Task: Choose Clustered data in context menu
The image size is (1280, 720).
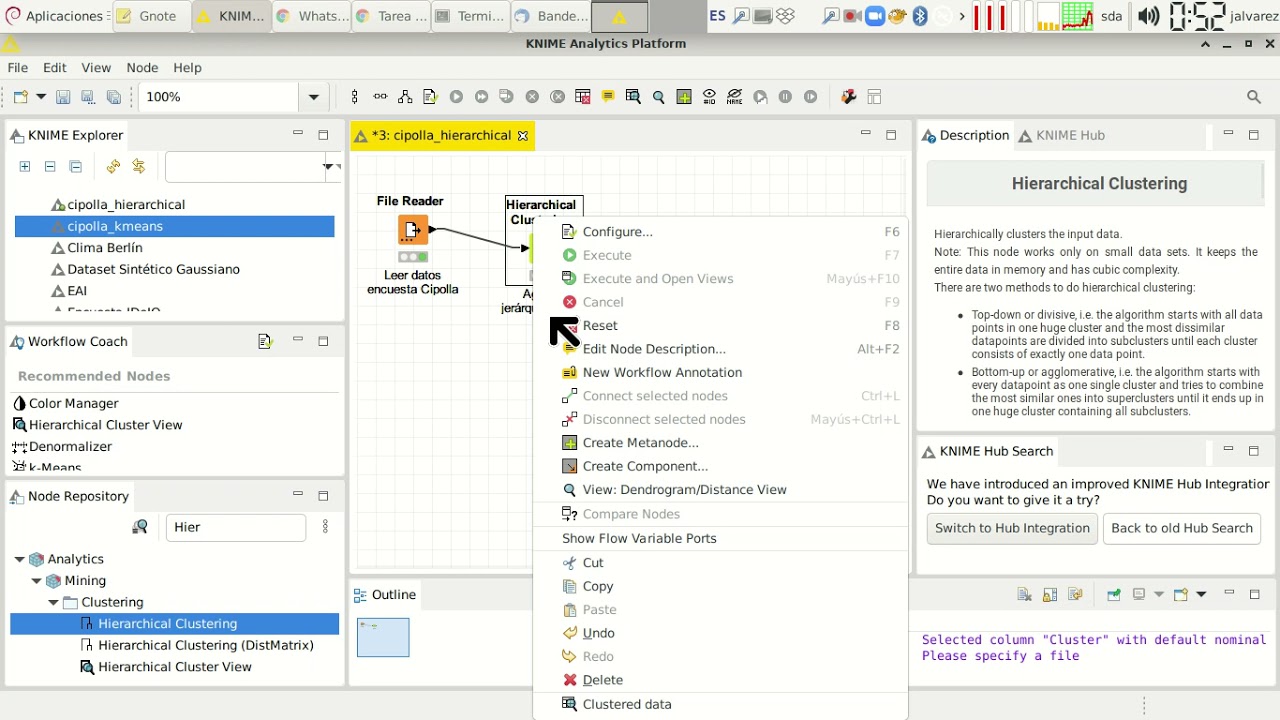Action: [x=720, y=704]
